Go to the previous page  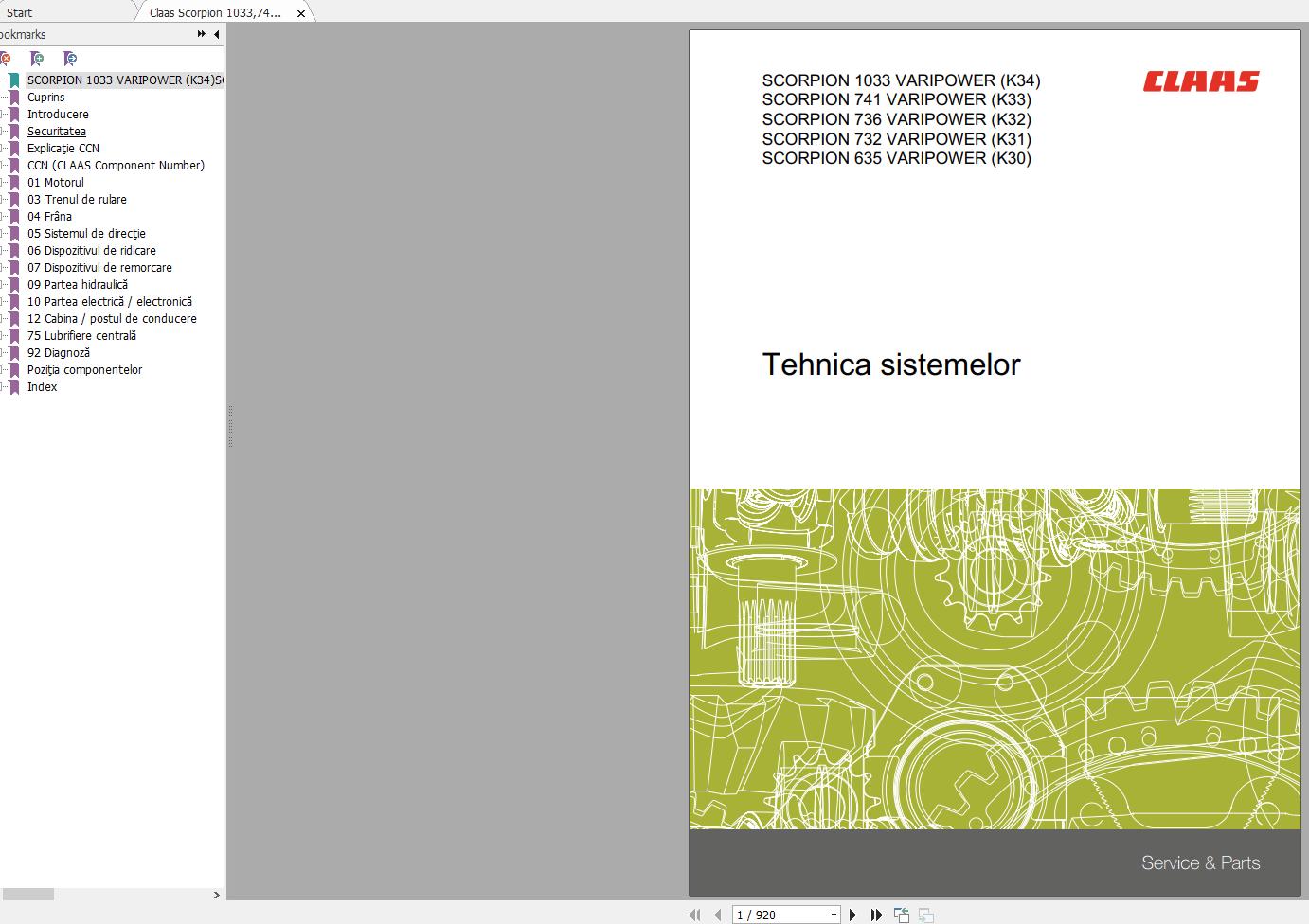(717, 915)
